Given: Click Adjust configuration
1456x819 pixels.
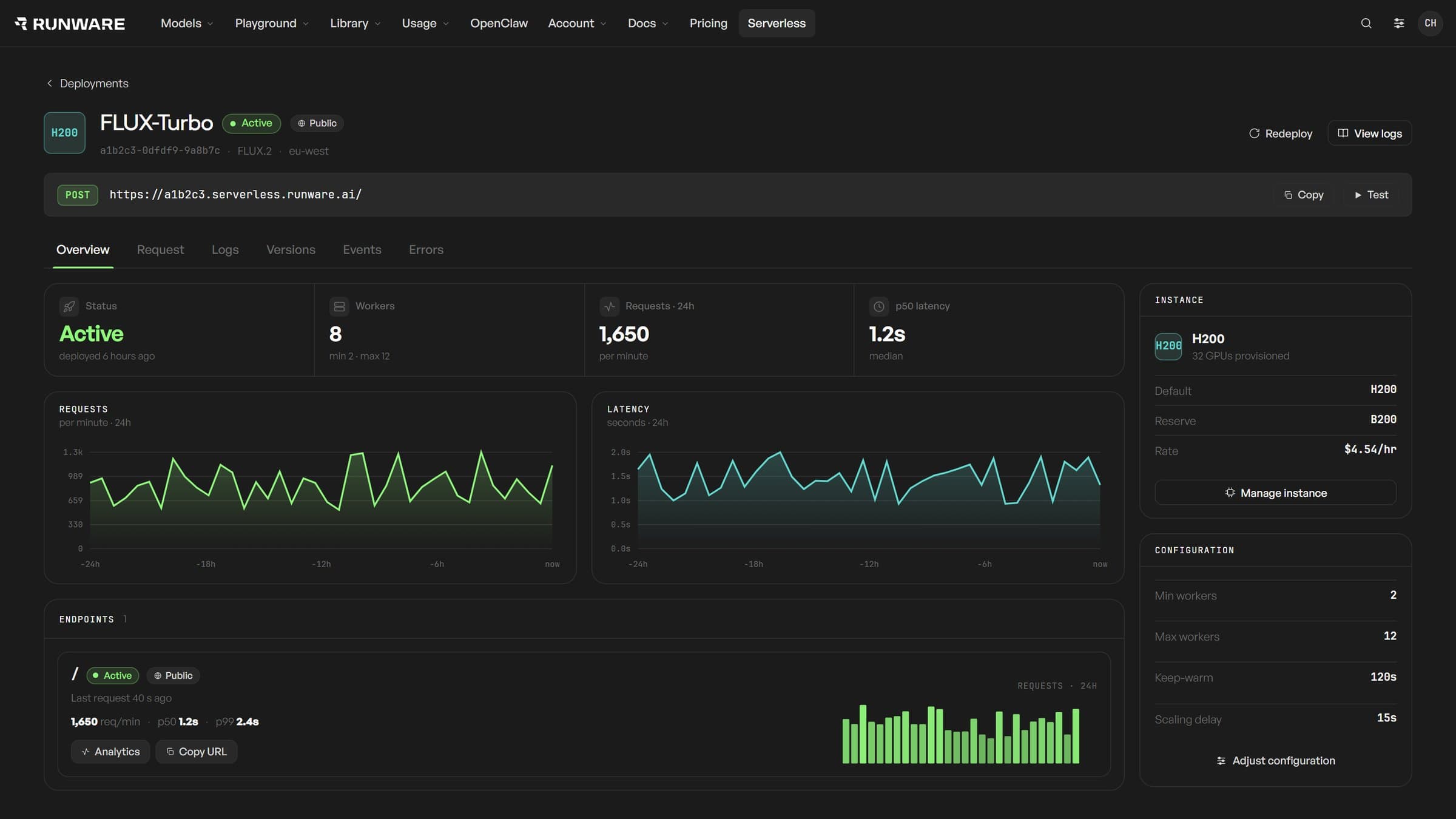Looking at the screenshot, I should click(x=1275, y=761).
